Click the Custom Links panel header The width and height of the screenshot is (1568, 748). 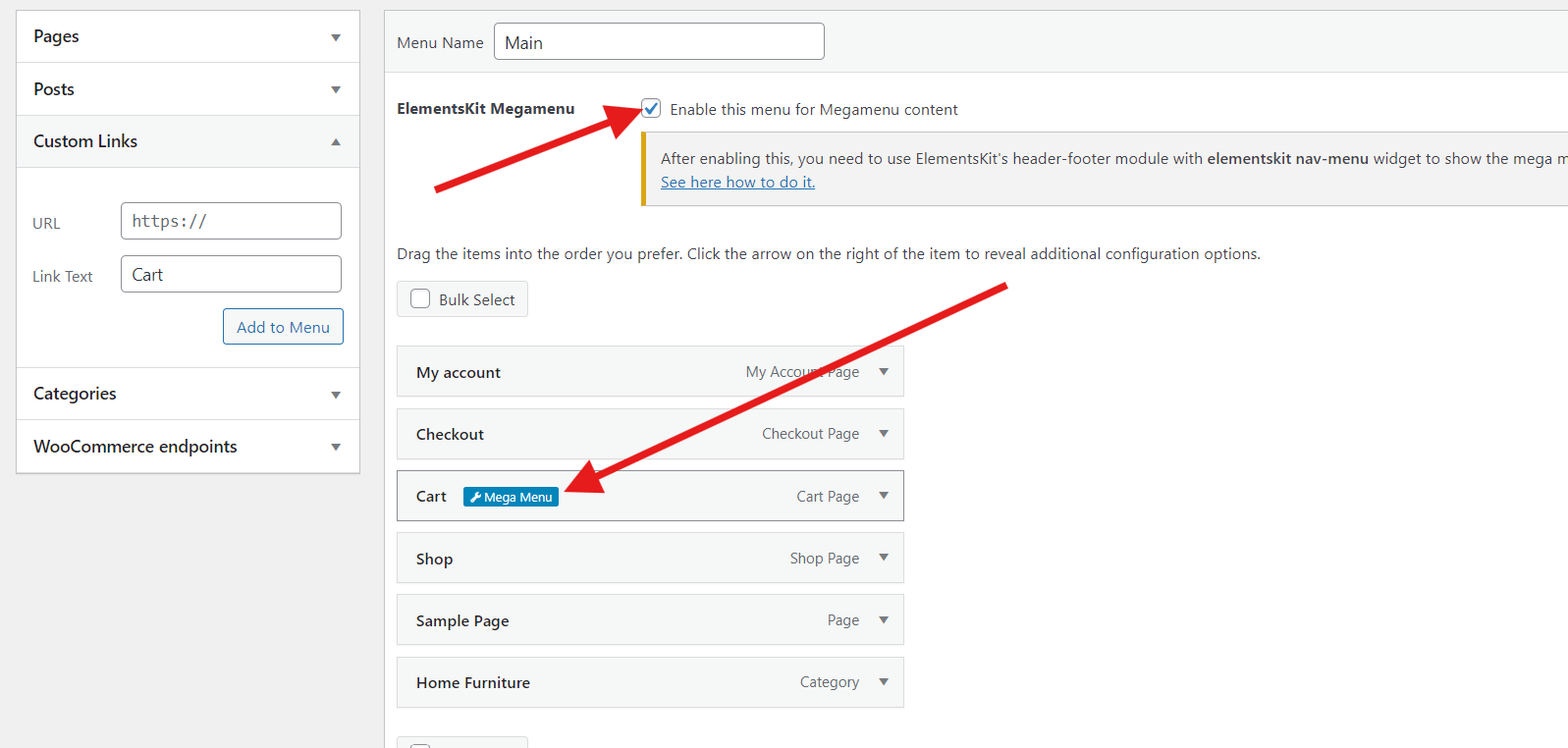[188, 141]
